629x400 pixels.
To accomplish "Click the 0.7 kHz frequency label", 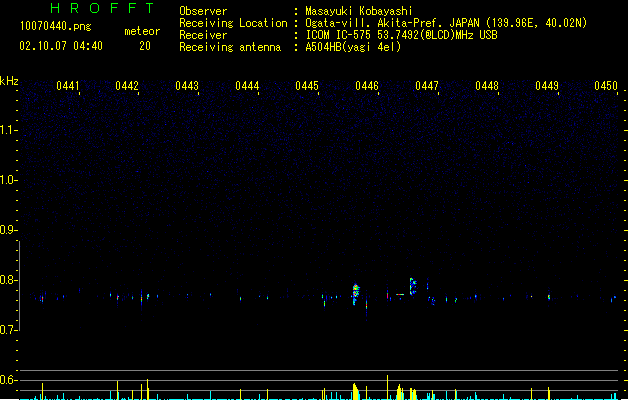I will [x=8, y=330].
